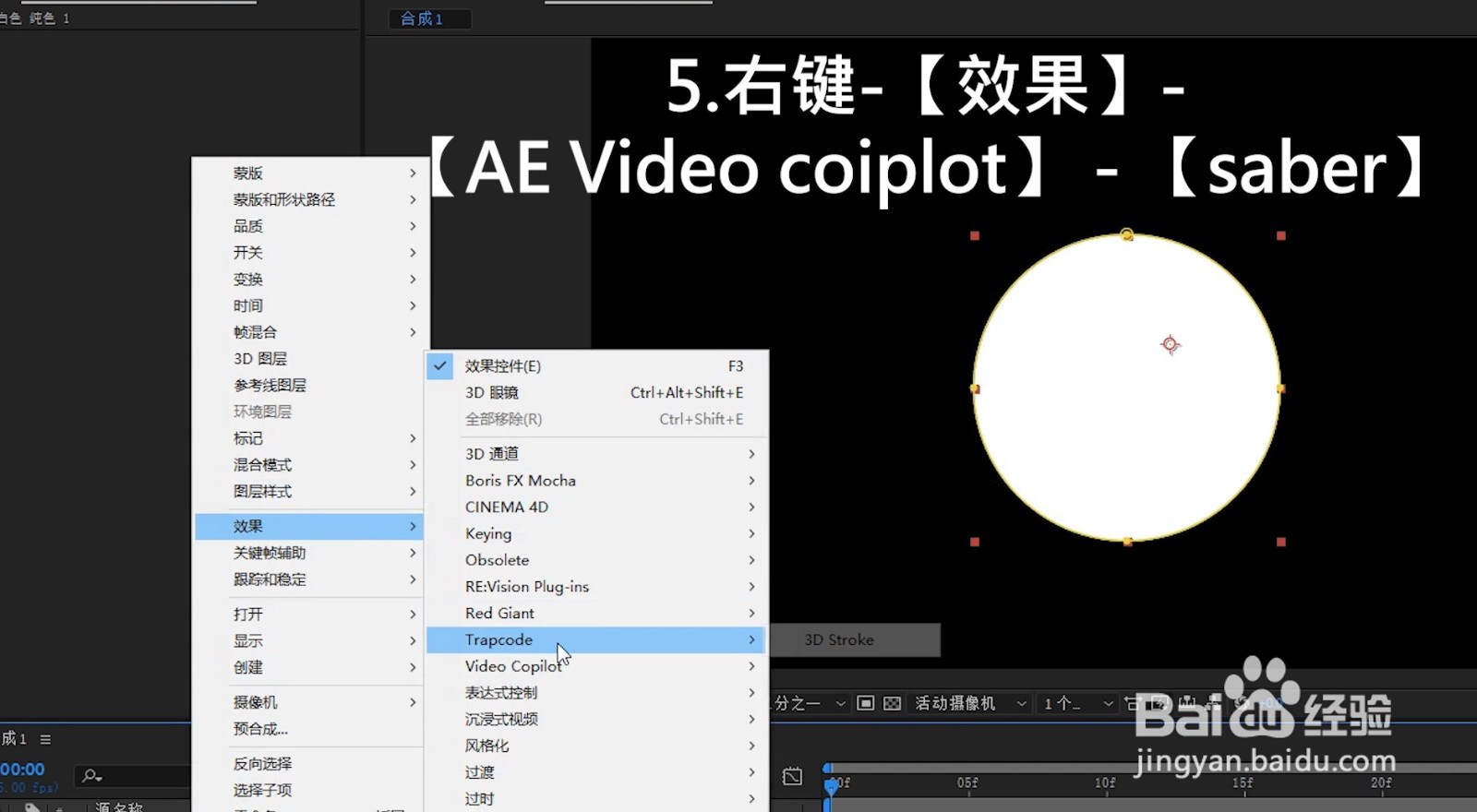Click the 10f mark on time ruler

point(1105,782)
